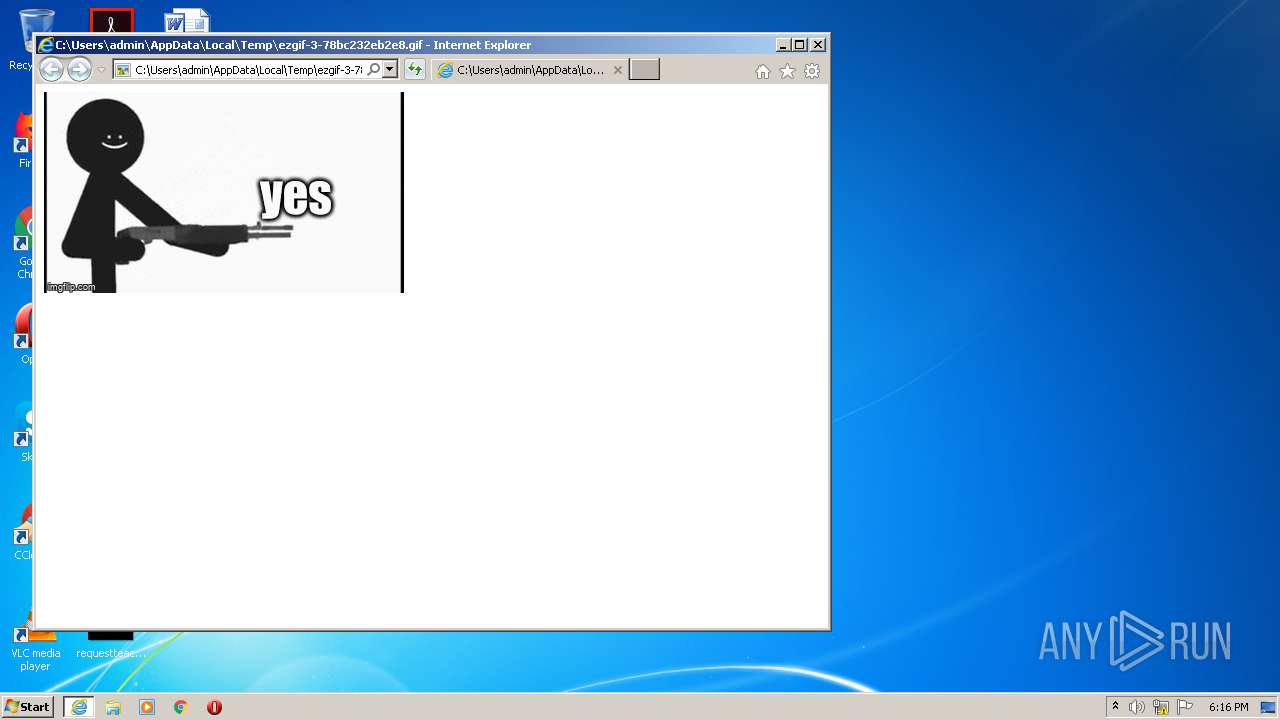Click Show desktop icon at taskbar end
The height and width of the screenshot is (720, 1280).
tap(1269, 707)
